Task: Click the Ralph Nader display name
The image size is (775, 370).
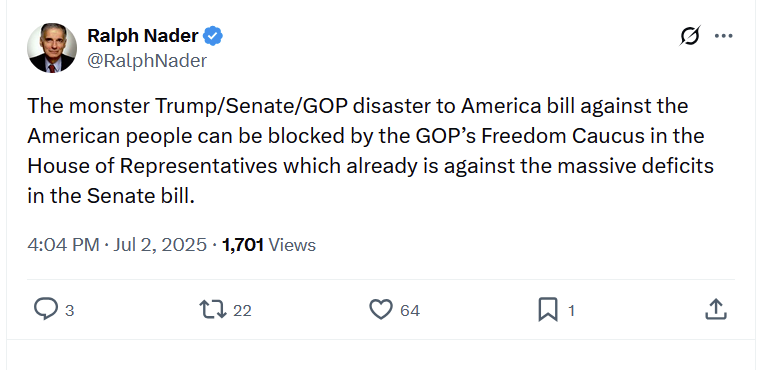Action: [143, 36]
